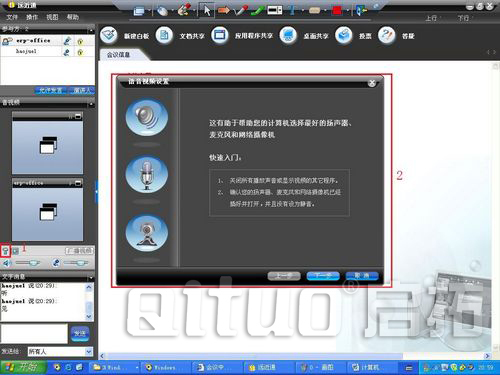Click the mouse icon in top toolbar

coord(162,11)
